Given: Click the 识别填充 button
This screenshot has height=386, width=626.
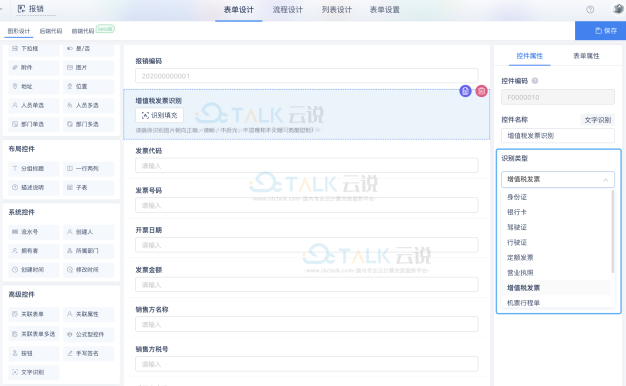Looking at the screenshot, I should coord(159,115).
